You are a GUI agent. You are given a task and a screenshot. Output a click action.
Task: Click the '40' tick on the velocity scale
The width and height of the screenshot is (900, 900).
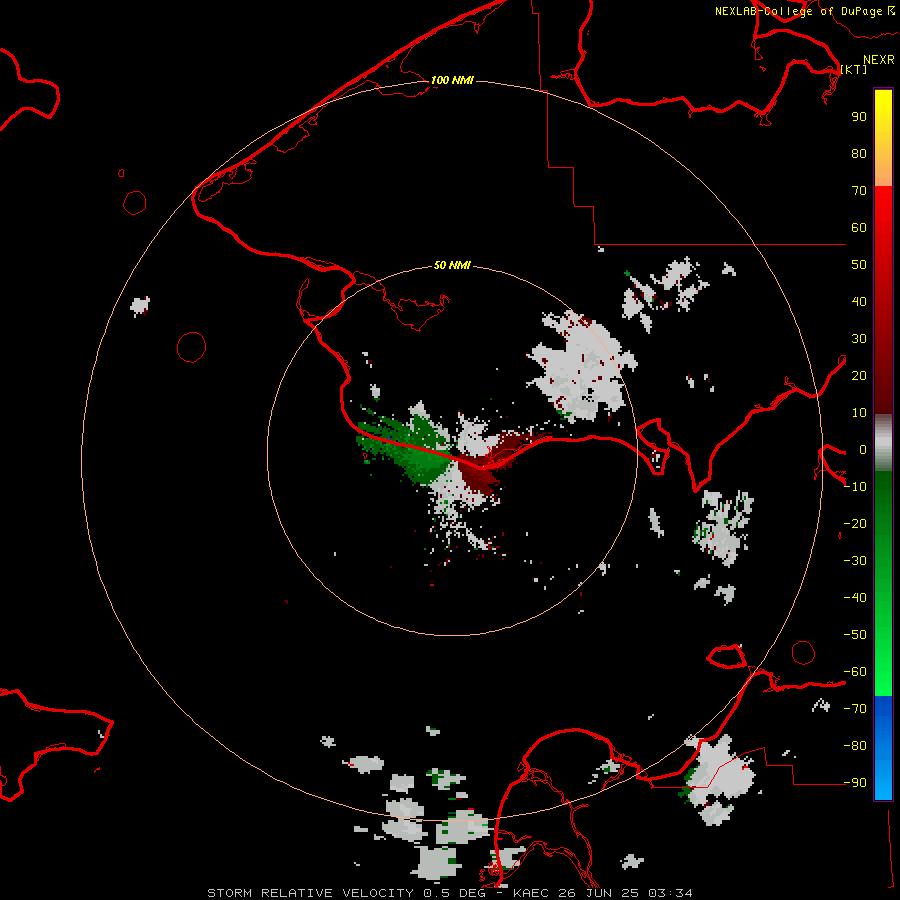859,301
